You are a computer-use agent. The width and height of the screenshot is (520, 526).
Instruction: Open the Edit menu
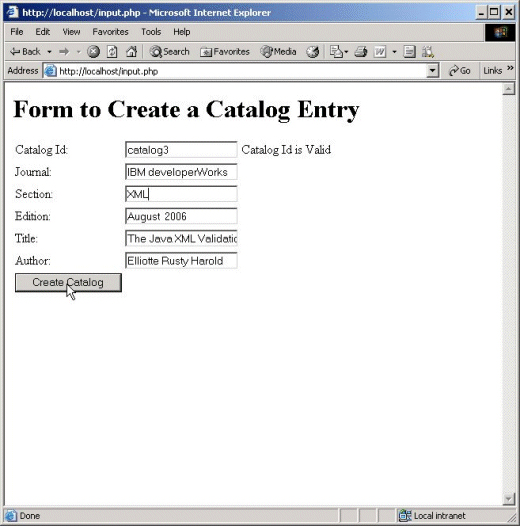(x=43, y=32)
